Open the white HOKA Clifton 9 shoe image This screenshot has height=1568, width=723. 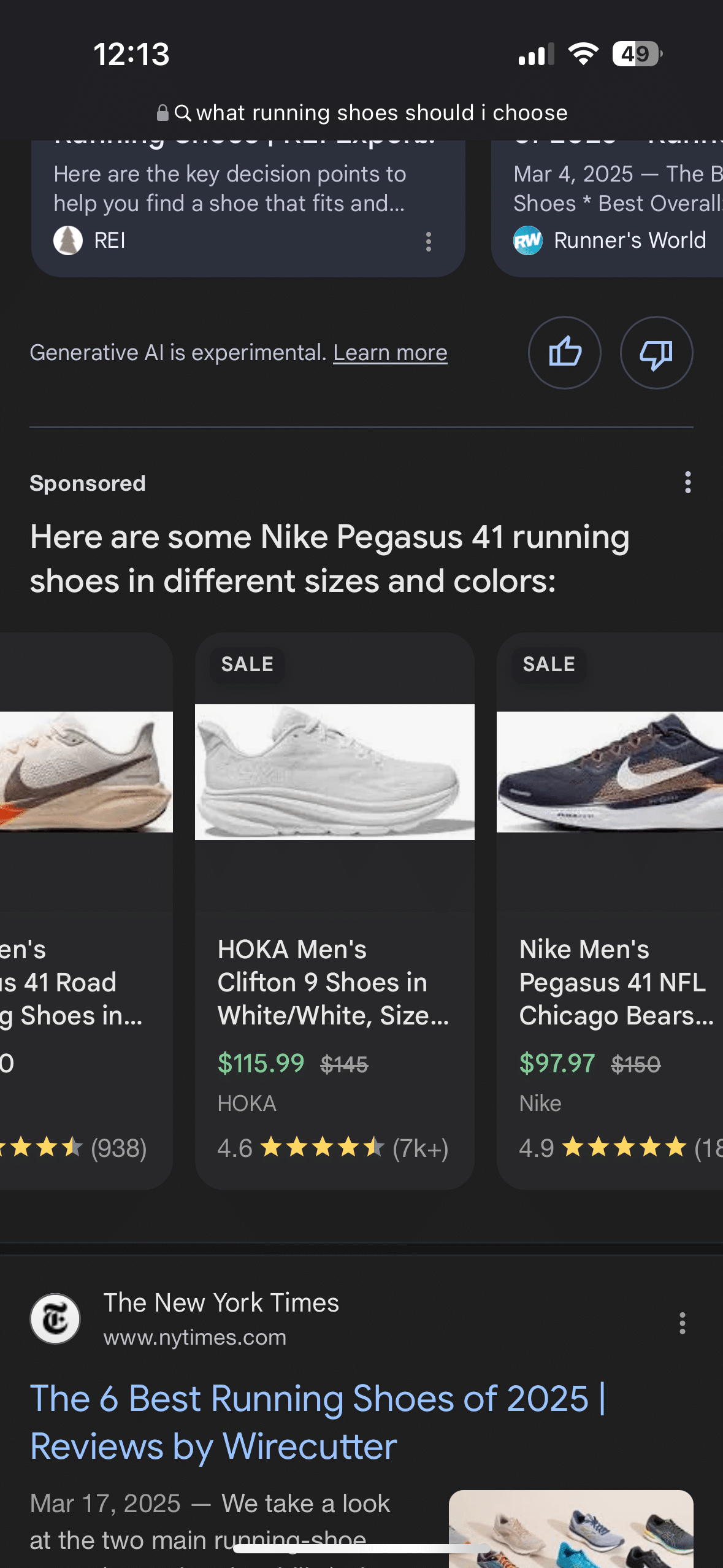pos(334,772)
